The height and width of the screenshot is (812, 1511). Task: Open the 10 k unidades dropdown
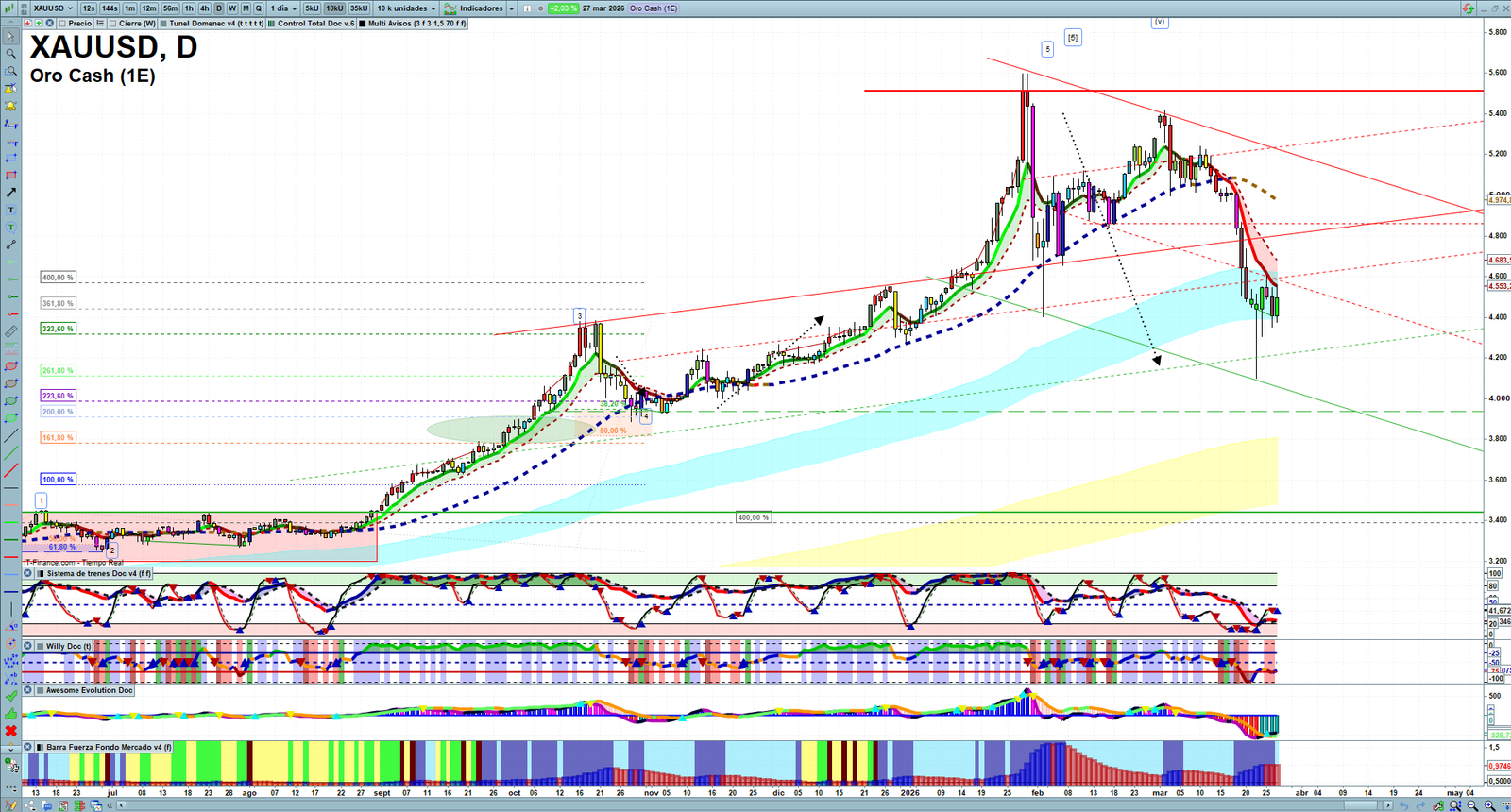tap(407, 8)
